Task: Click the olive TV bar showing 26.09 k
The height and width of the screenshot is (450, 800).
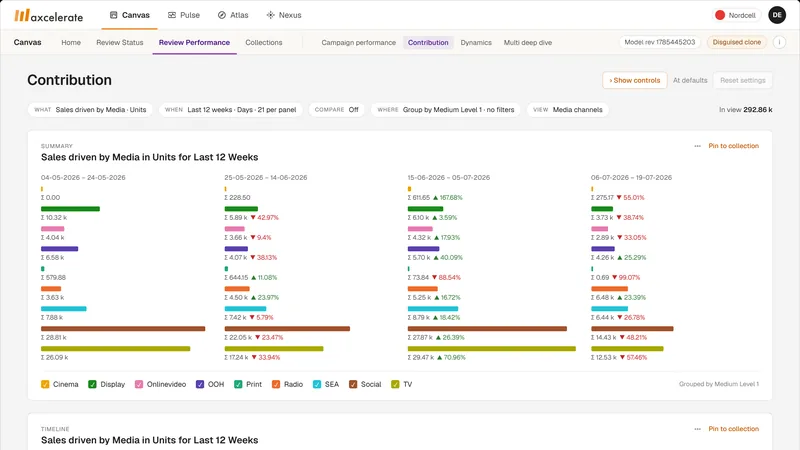Action: pyautogui.click(x=116, y=348)
